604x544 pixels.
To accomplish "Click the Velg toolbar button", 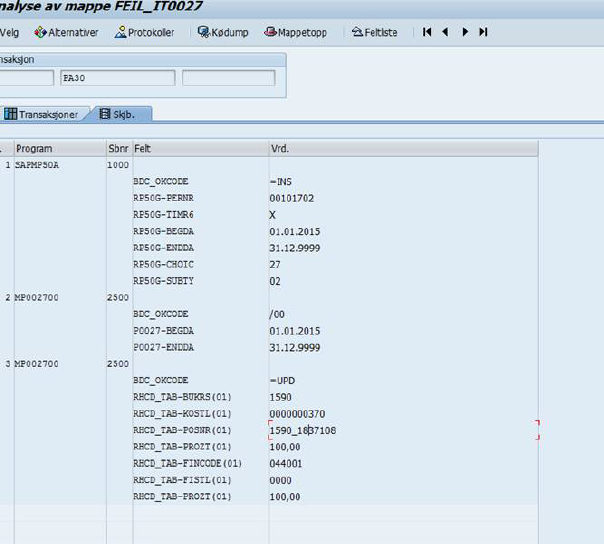I will tap(9, 32).
